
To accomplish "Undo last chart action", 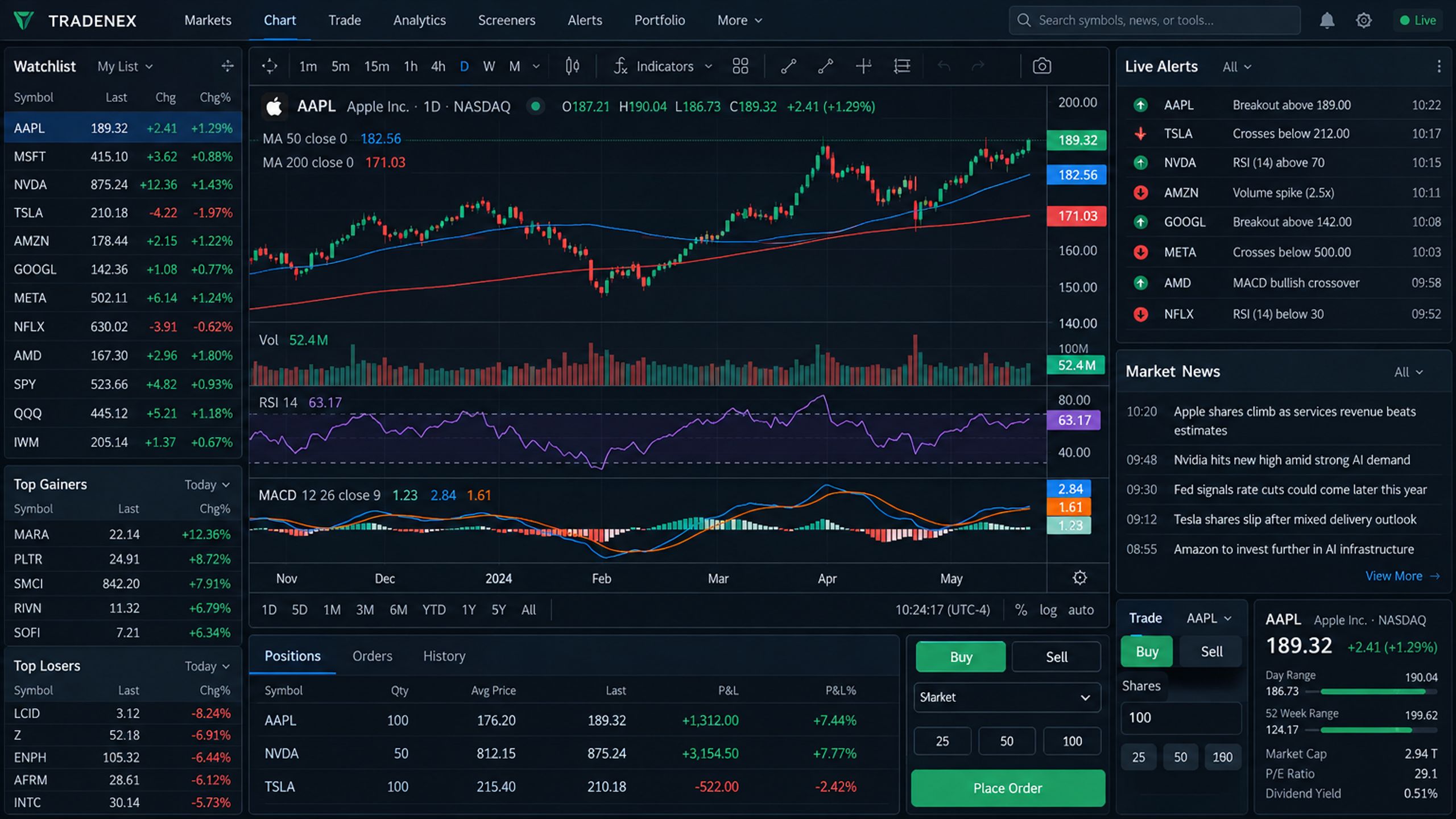I will (944, 66).
